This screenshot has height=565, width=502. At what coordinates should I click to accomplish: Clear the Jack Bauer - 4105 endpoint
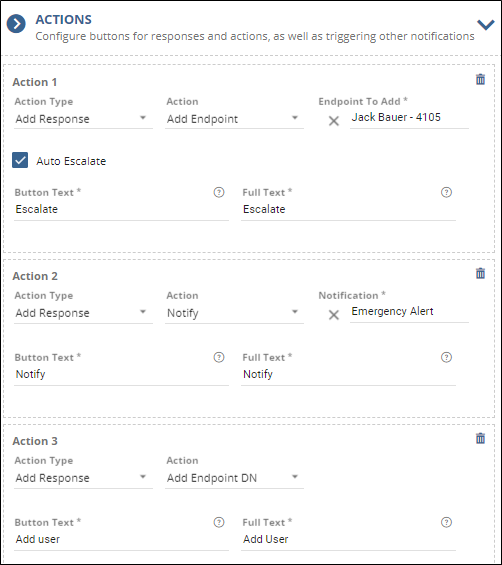point(334,121)
